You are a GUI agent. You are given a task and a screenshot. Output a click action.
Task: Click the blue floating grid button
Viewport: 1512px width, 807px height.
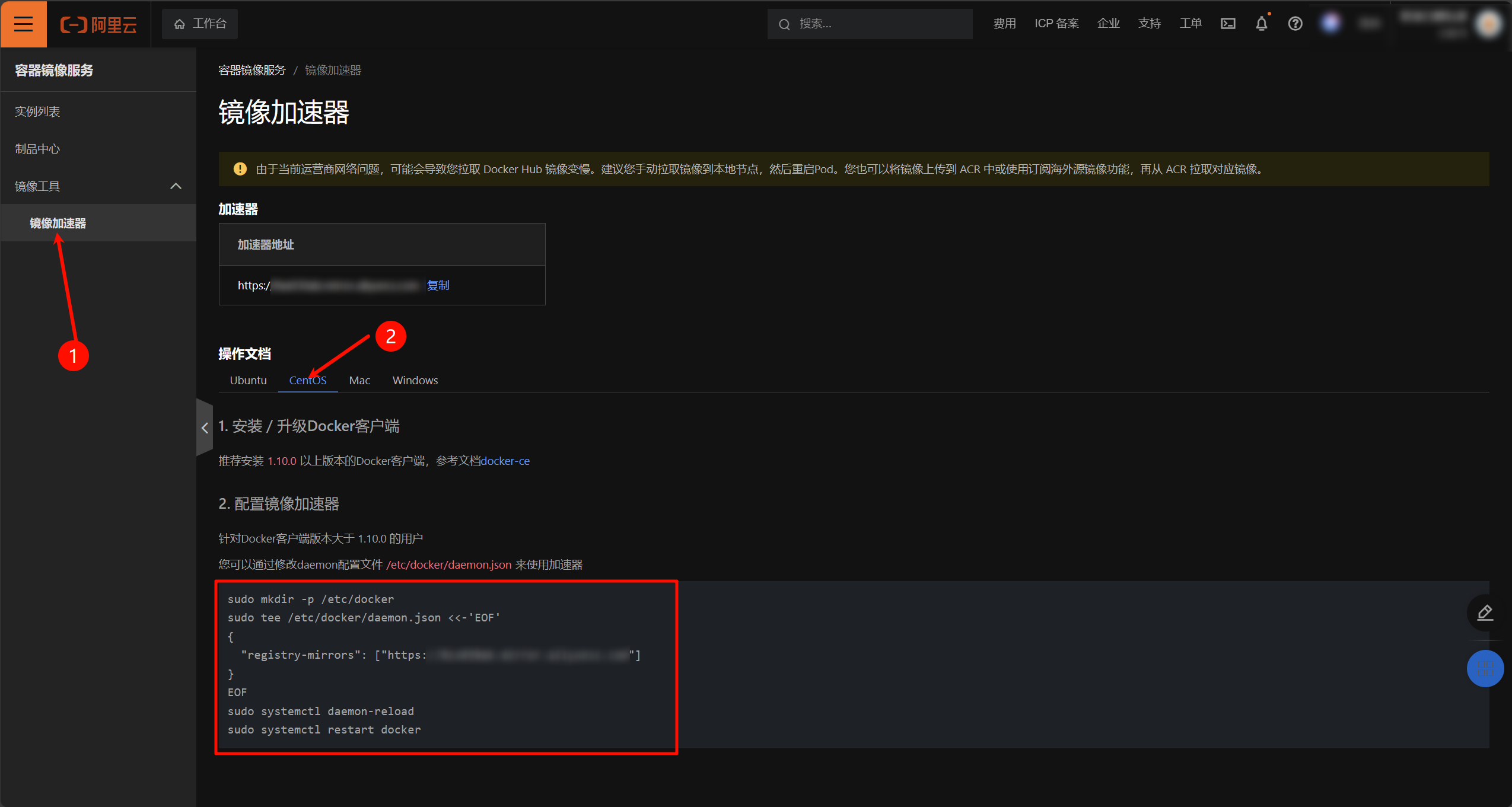(x=1485, y=668)
